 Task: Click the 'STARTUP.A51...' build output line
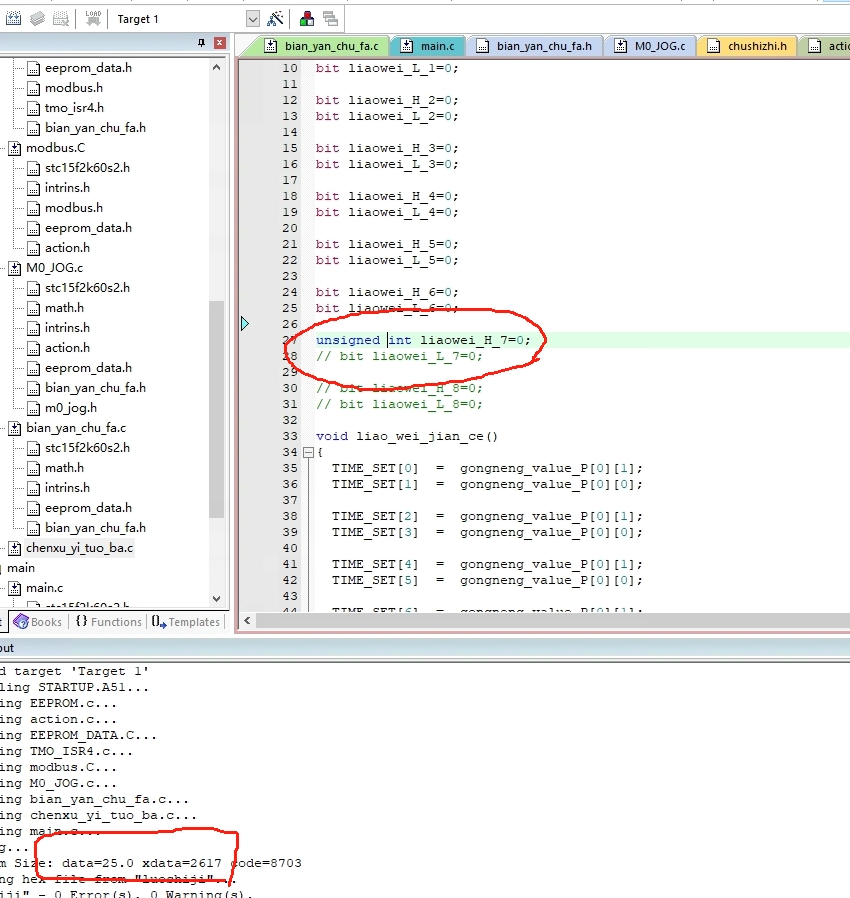coord(74,687)
